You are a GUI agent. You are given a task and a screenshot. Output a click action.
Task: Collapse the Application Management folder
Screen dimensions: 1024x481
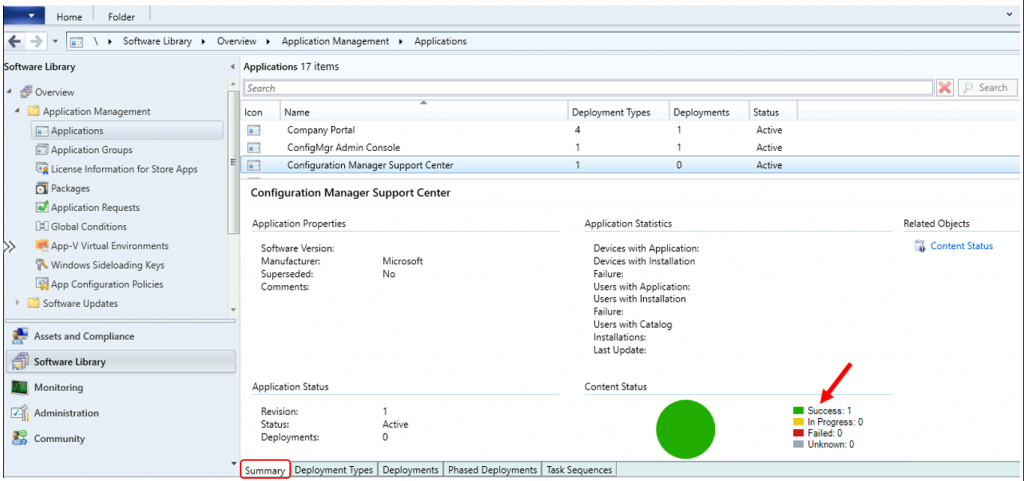tap(18, 112)
